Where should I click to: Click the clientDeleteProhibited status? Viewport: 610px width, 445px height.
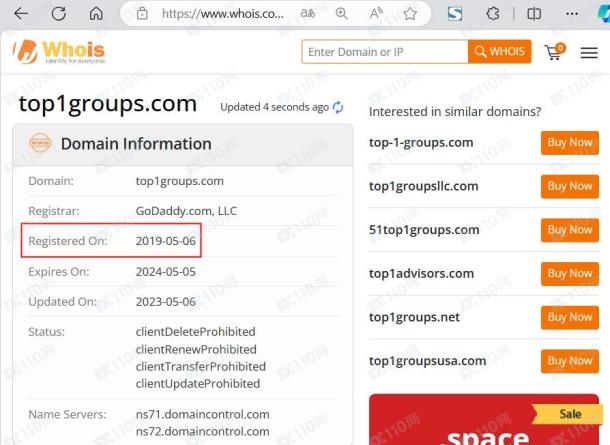click(195, 332)
